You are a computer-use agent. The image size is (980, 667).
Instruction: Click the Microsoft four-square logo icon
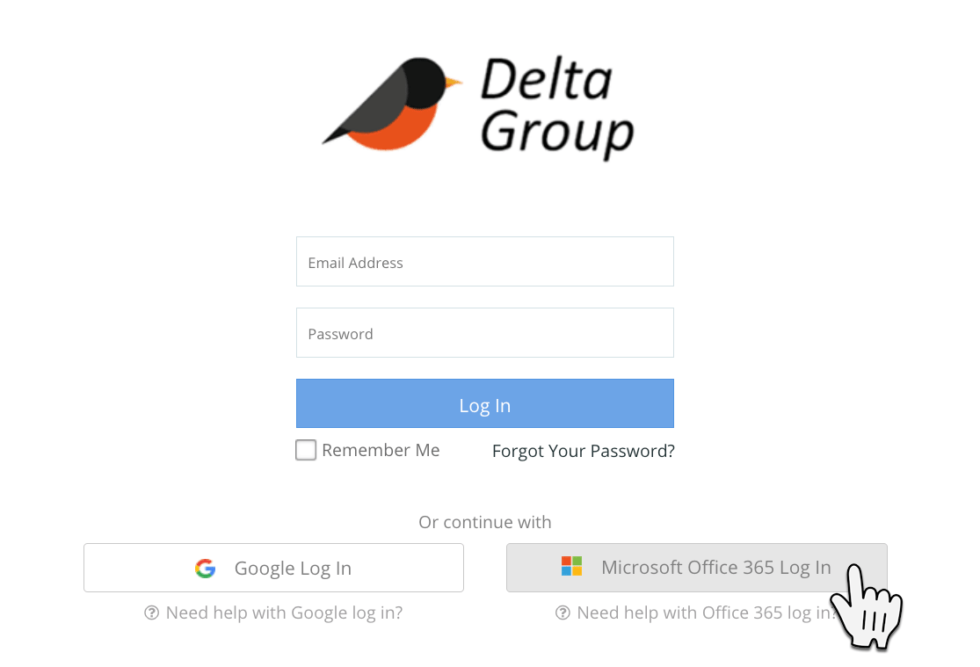click(x=571, y=567)
